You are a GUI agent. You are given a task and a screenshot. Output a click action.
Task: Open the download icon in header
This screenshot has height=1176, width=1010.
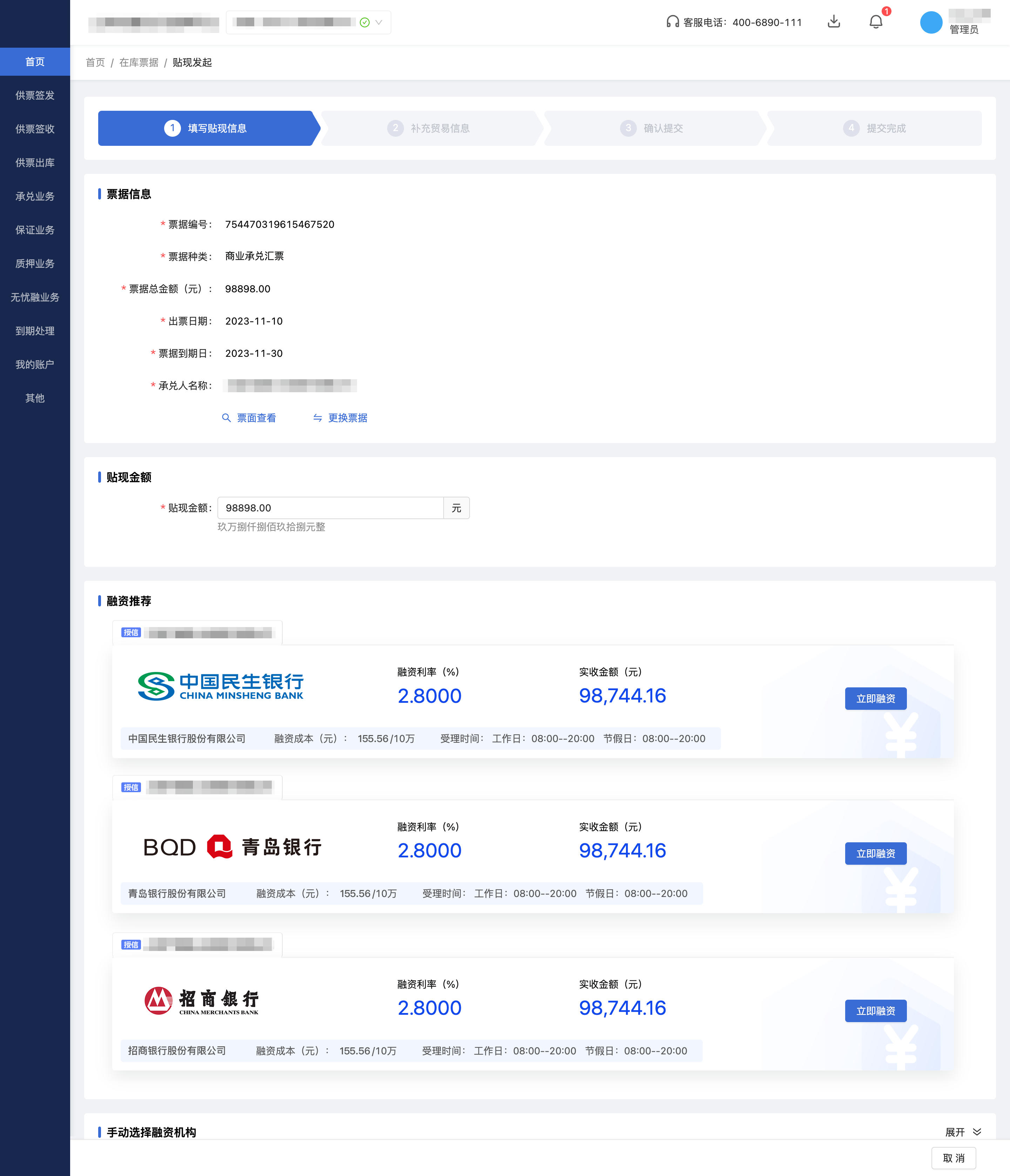point(834,22)
